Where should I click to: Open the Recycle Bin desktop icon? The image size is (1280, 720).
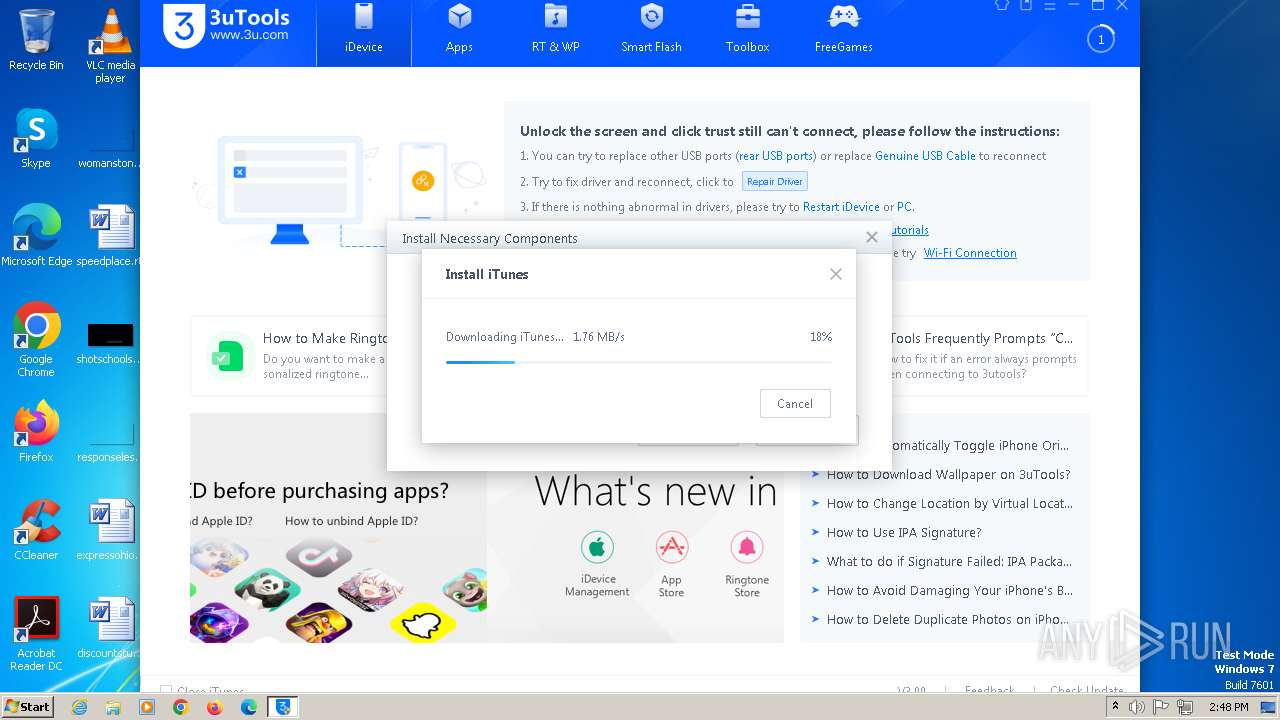tap(36, 40)
